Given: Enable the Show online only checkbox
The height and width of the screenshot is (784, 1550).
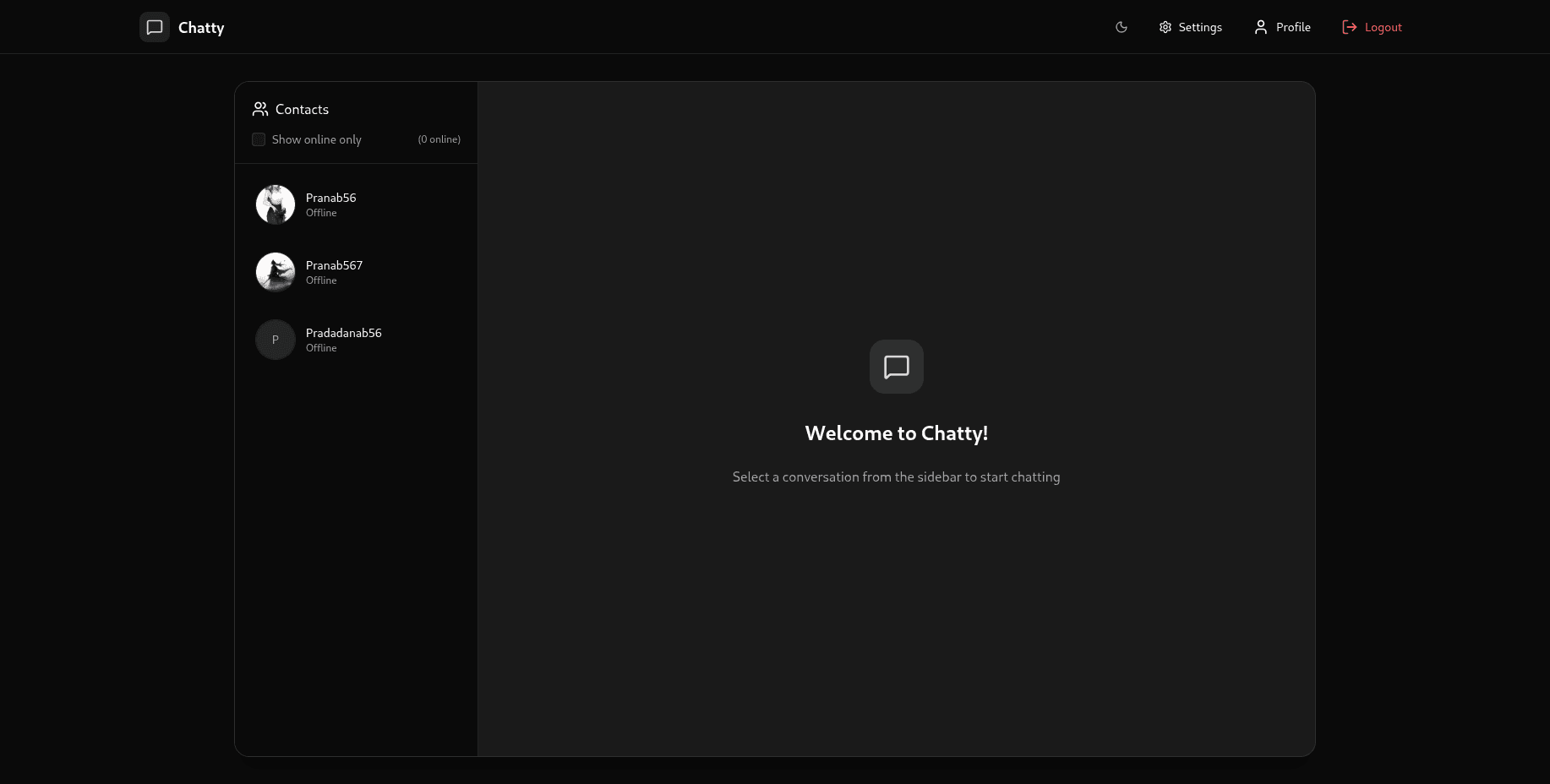Looking at the screenshot, I should [259, 139].
